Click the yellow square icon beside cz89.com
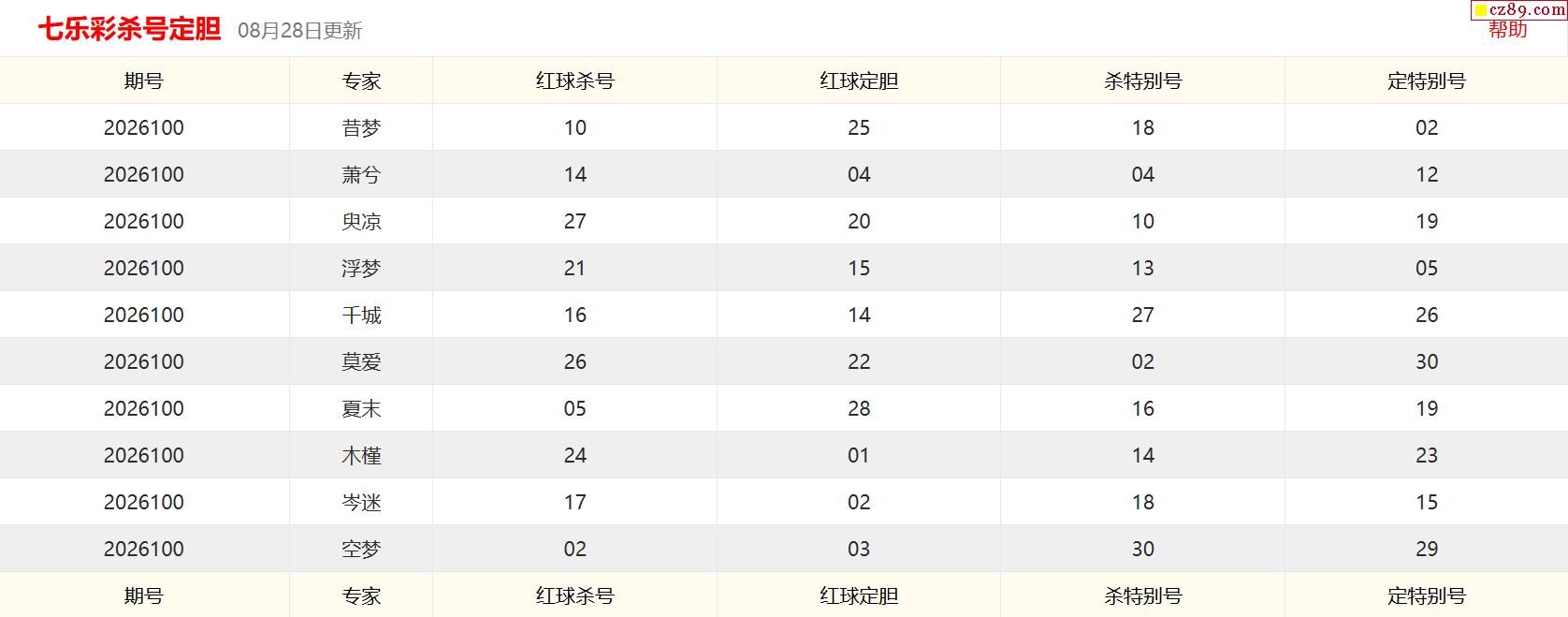The height and width of the screenshot is (617, 1568). click(1481, 10)
